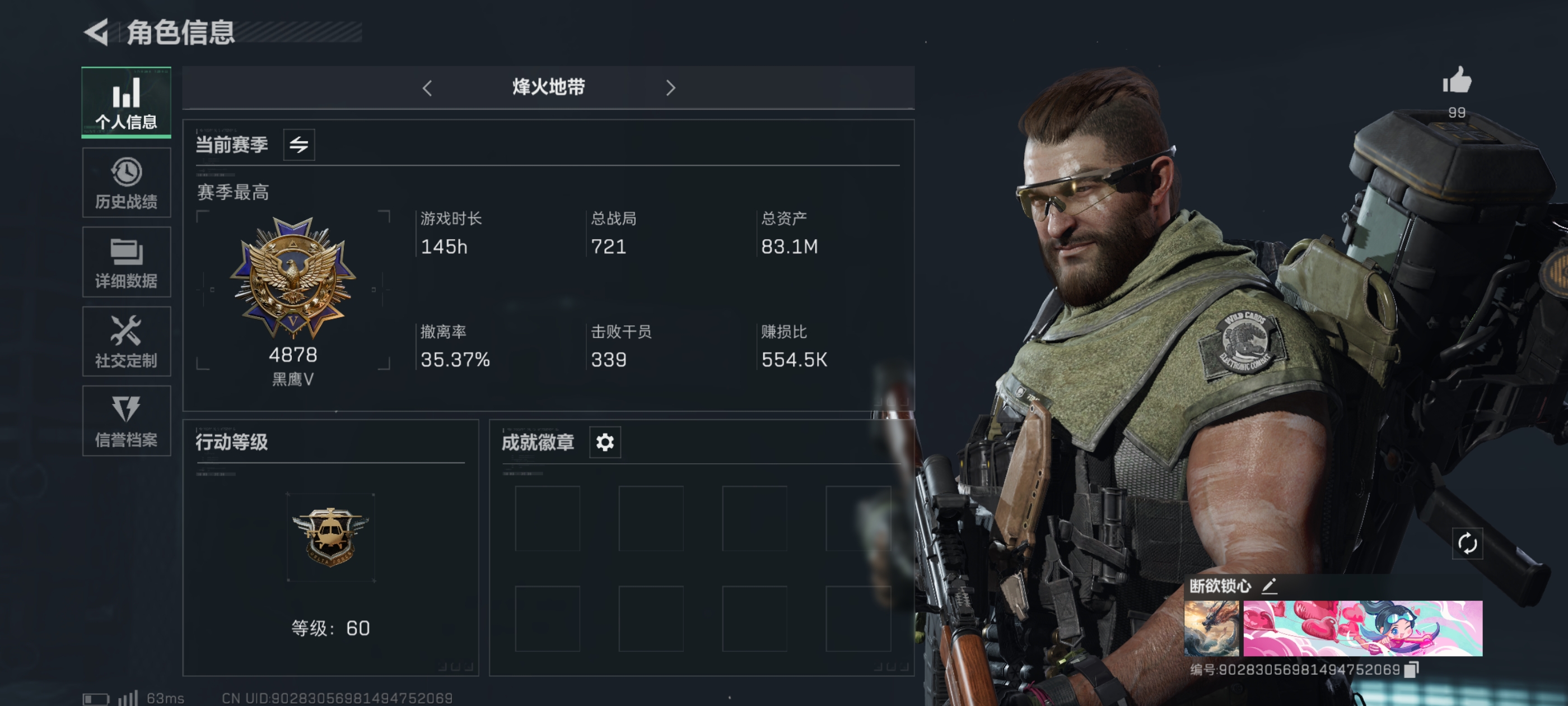The width and height of the screenshot is (1568, 706).
Task: Open the pink hearts banner card
Action: point(1362,628)
